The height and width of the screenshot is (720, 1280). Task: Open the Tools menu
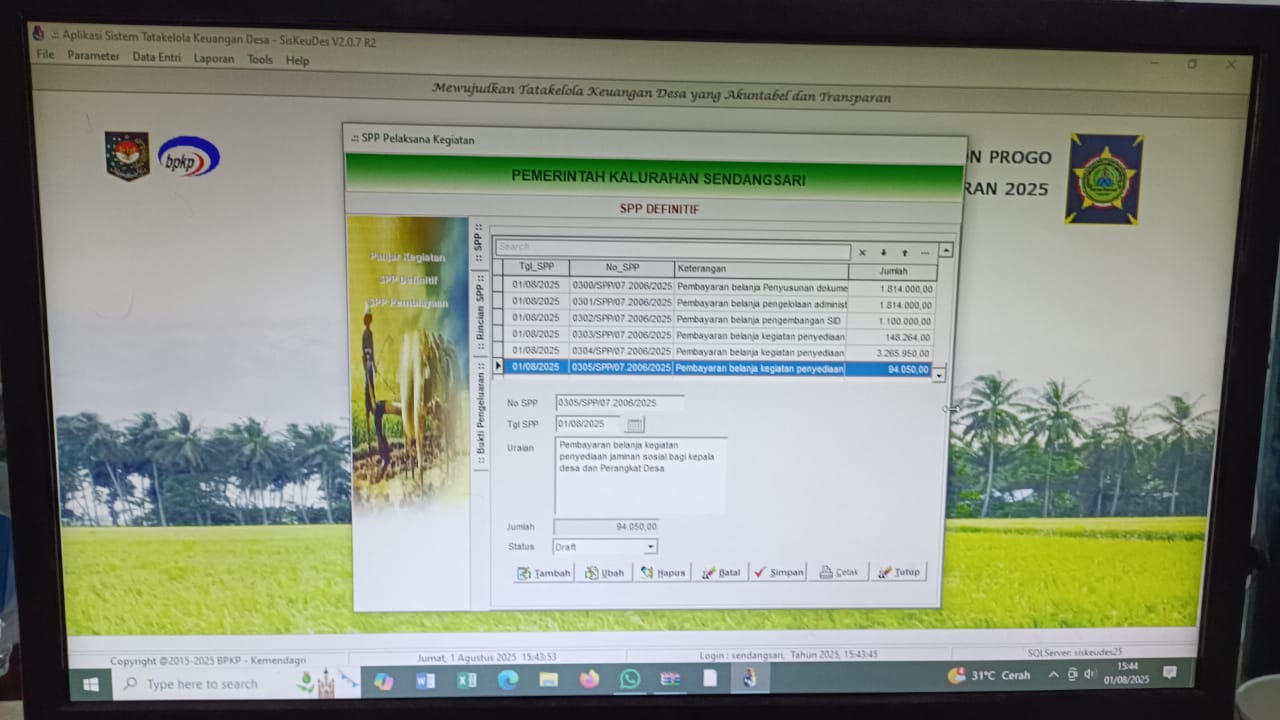260,60
